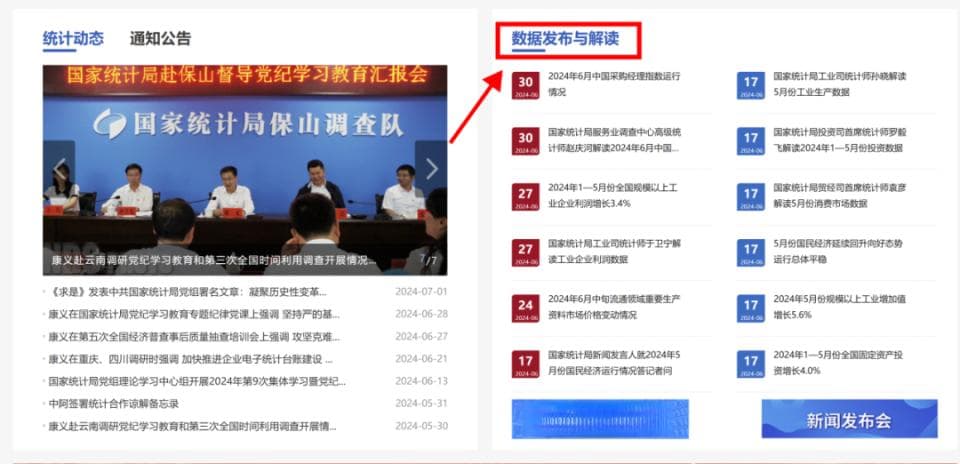The width and height of the screenshot is (960, 464).
Task: Click blue date badge 17 beside 固定资产投资增长4.0%
Action: pos(751,364)
